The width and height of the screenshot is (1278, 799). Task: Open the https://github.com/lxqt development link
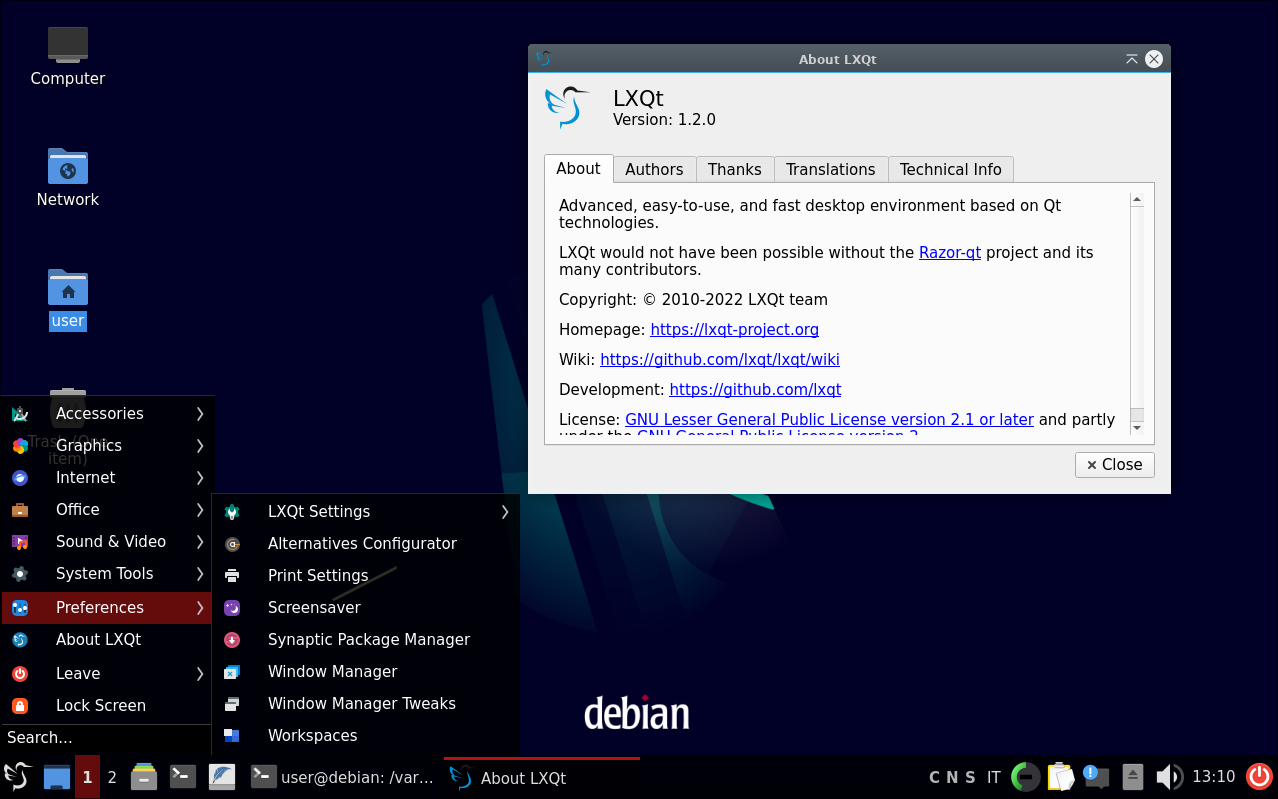pyautogui.click(x=755, y=390)
